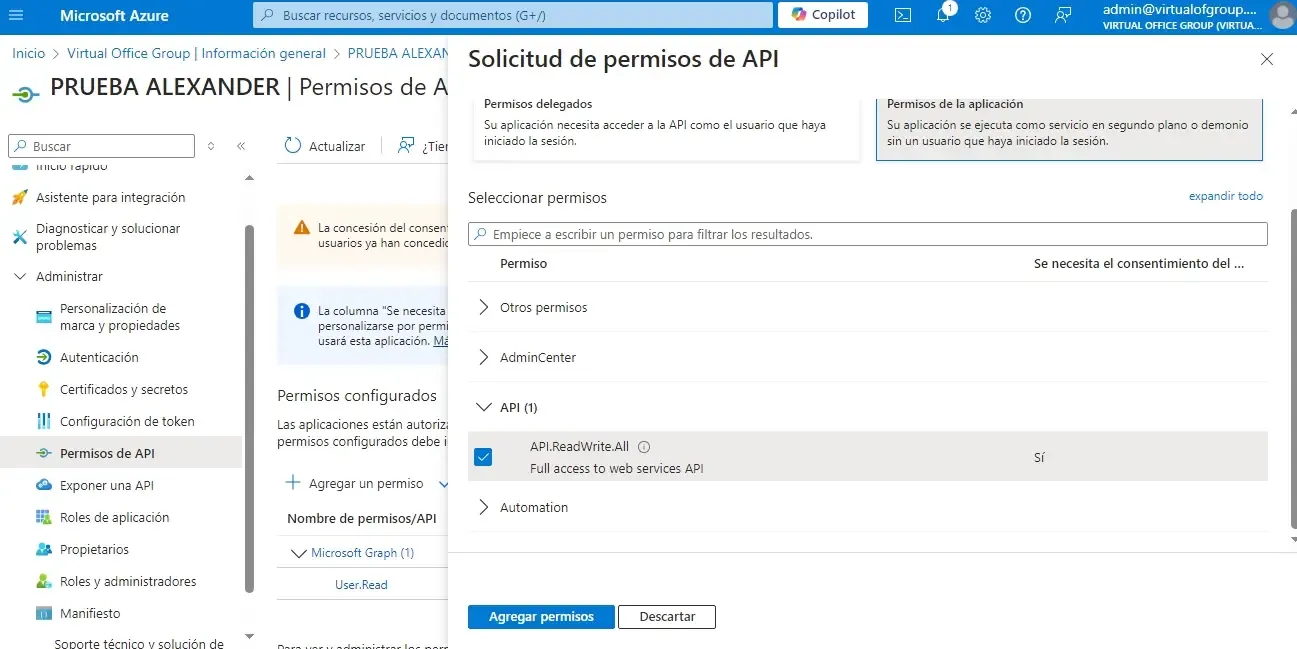The width and height of the screenshot is (1297, 649).
Task: Uncheck the API.ReadWrite.All permission checkbox
Action: 484,457
